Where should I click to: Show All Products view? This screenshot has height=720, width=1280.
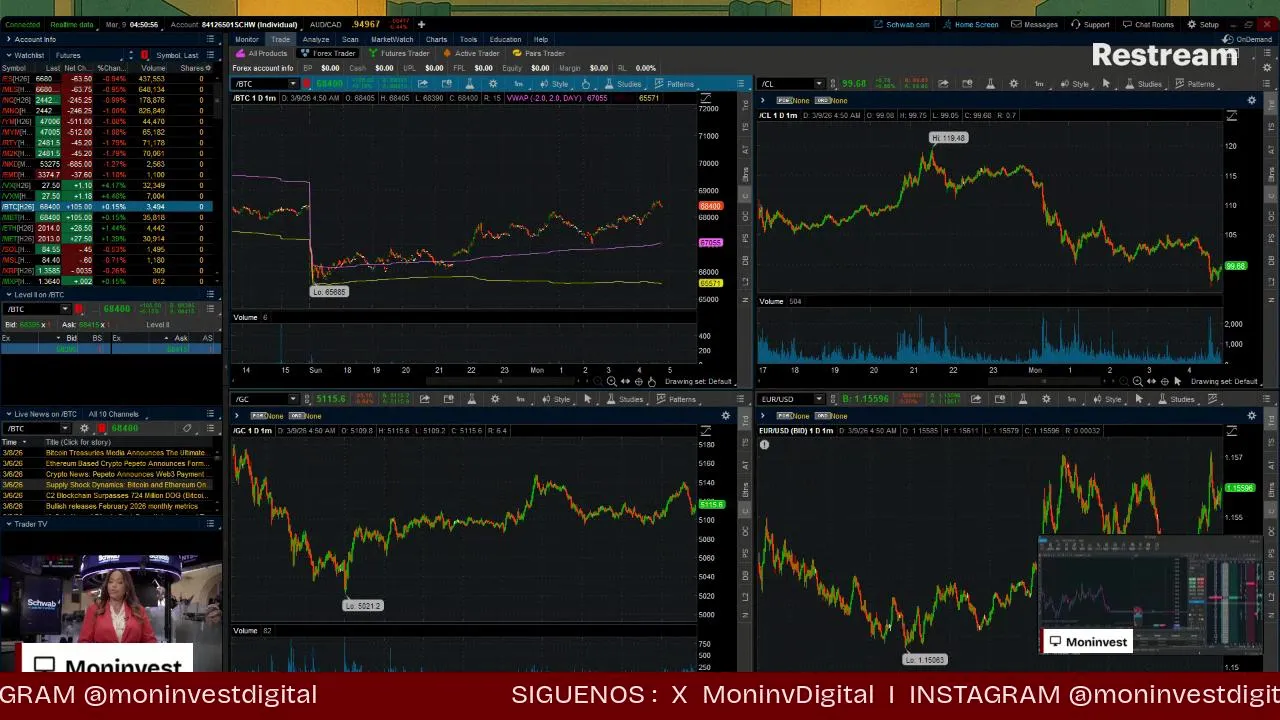(262, 53)
